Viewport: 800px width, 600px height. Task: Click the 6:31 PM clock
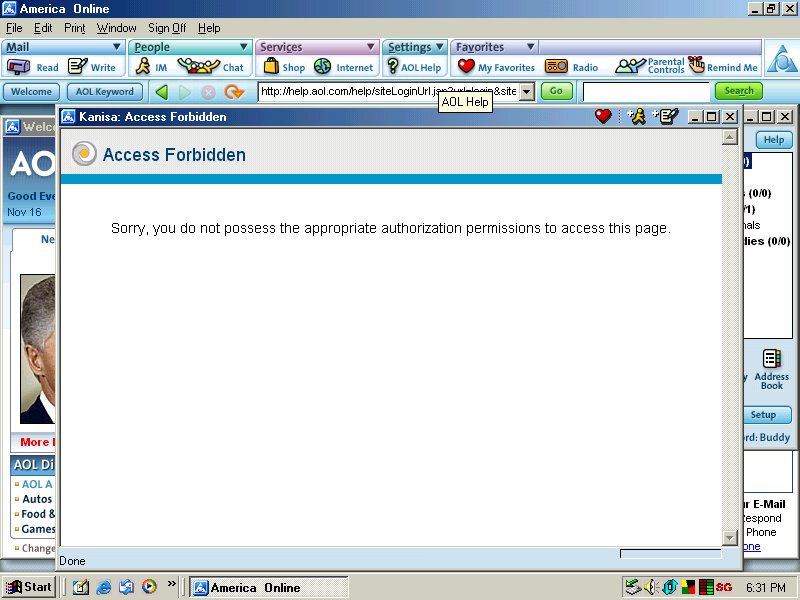(765, 588)
